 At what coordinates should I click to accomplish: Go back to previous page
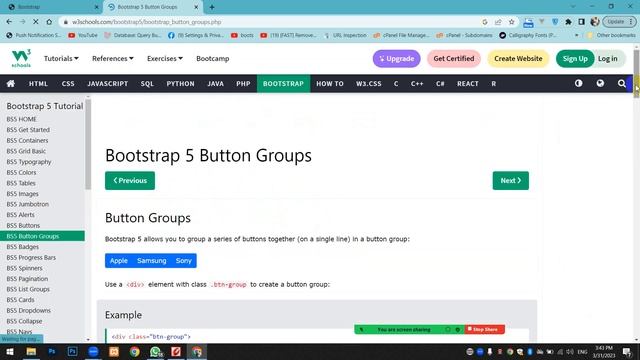(x=9, y=22)
